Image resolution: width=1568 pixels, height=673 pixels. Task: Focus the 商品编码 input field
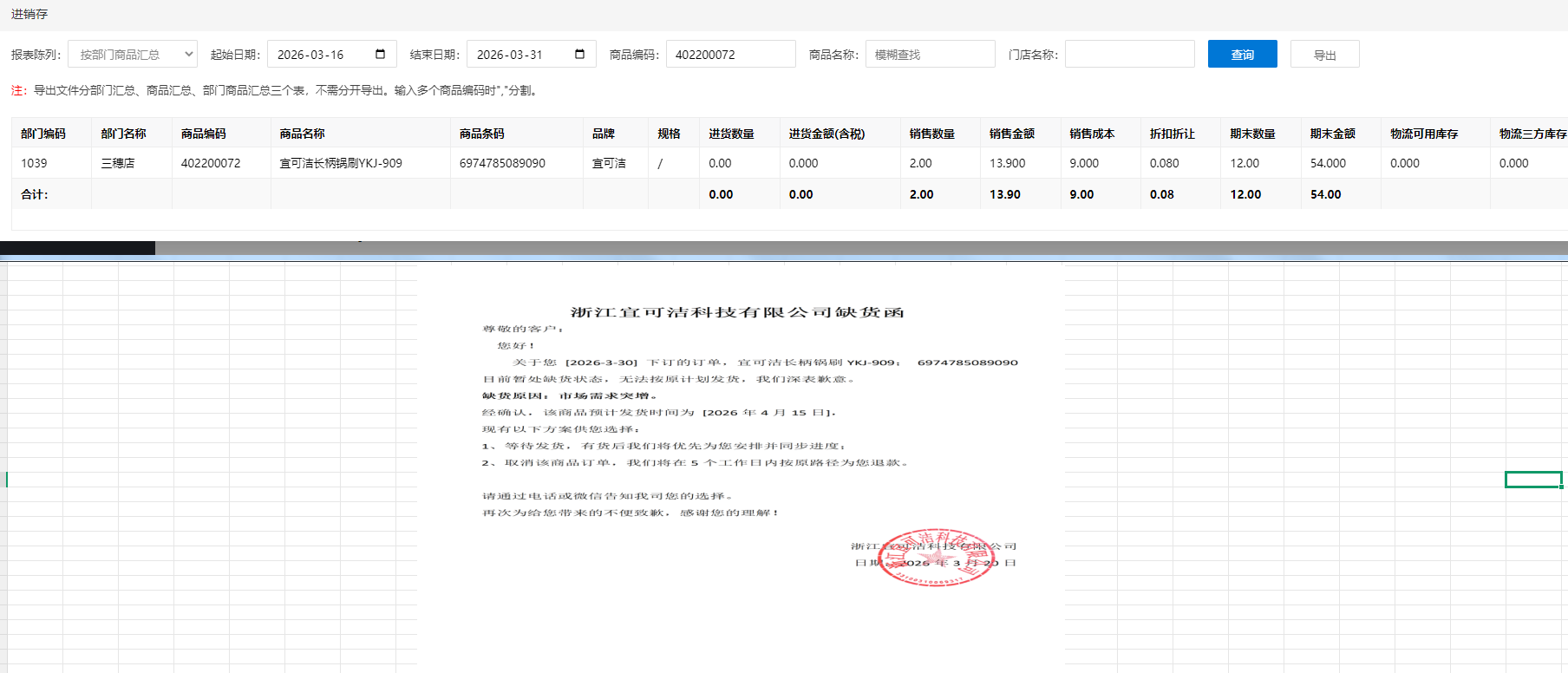(x=730, y=54)
